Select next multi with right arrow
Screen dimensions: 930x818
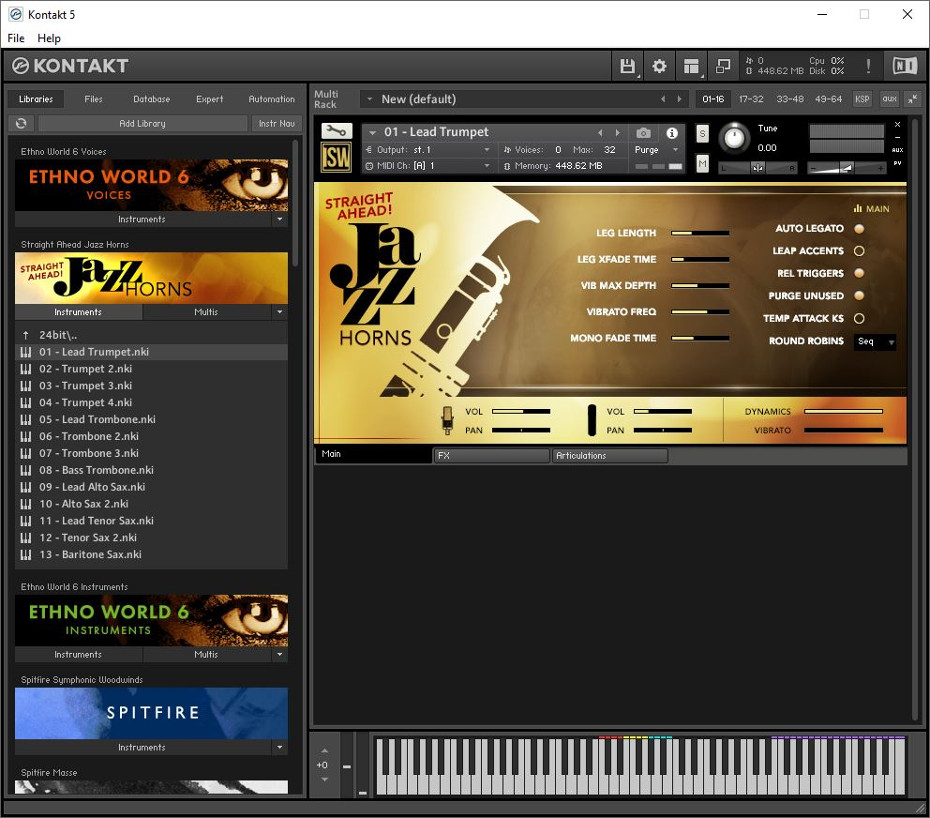679,99
